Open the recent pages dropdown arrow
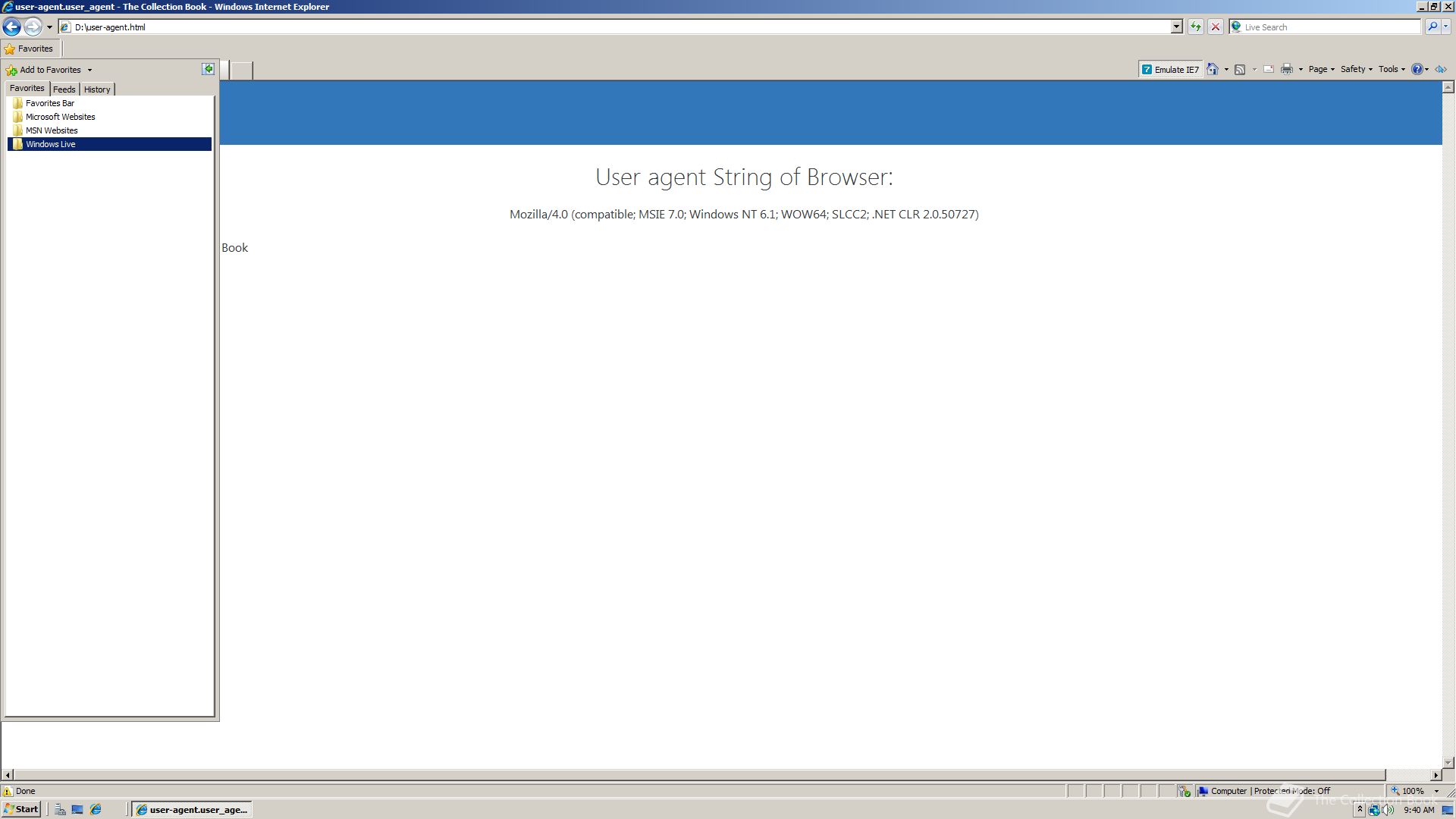 49,27
